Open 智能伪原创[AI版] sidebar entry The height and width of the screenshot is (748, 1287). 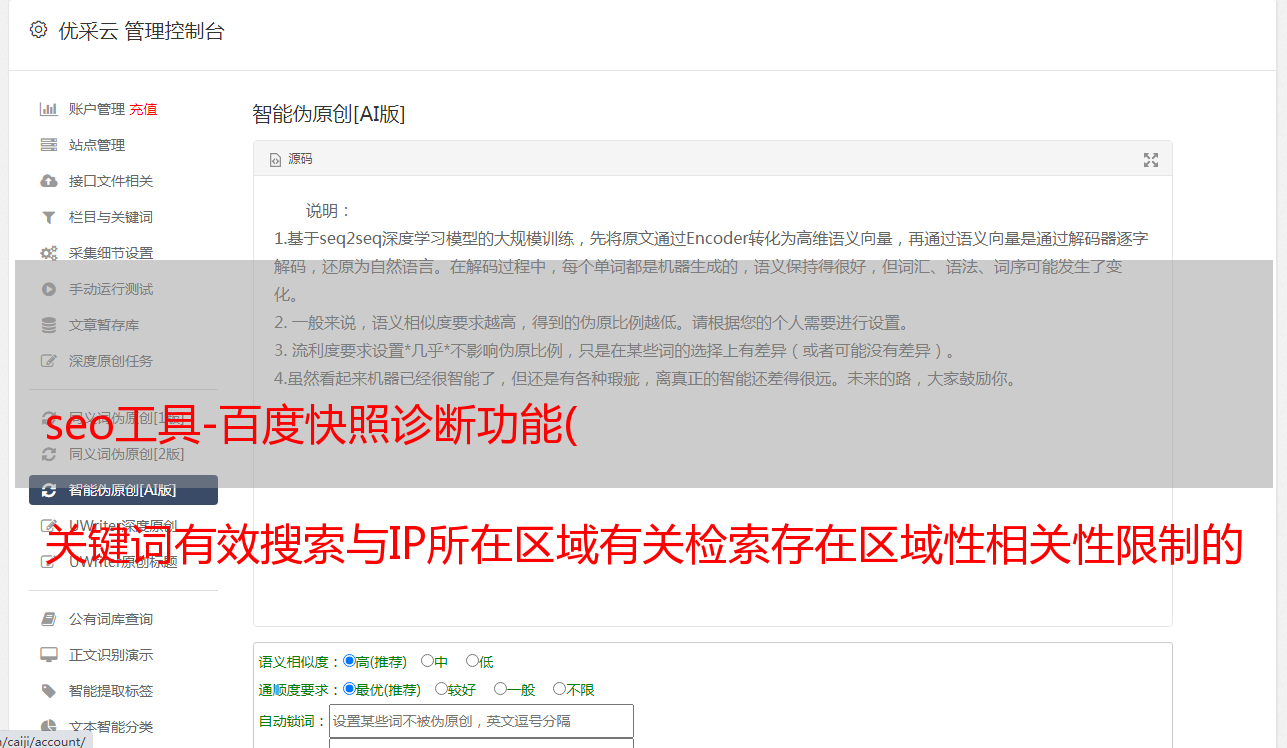coord(123,490)
